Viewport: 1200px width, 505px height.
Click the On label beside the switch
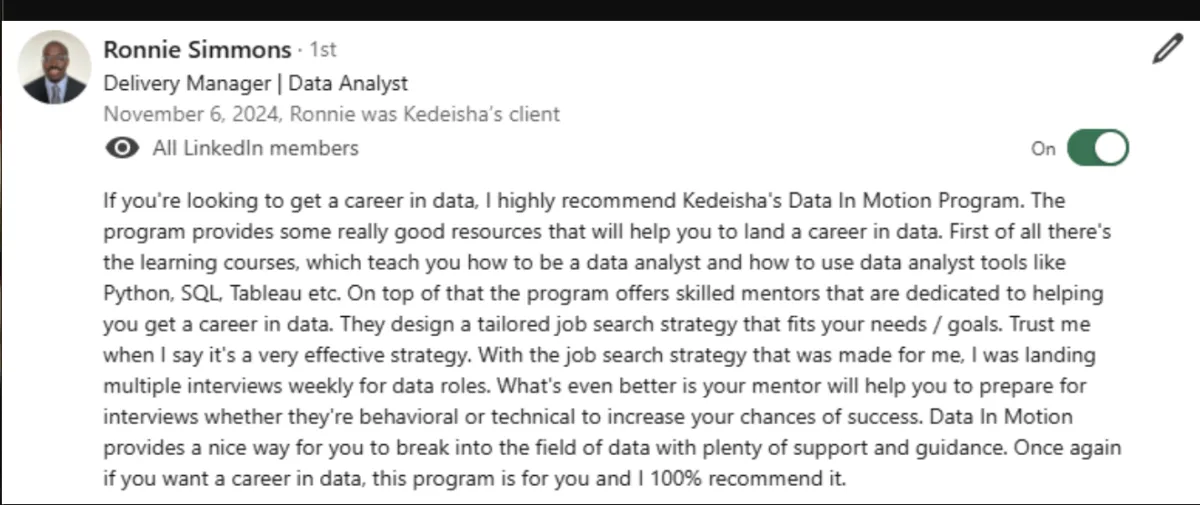(1043, 149)
